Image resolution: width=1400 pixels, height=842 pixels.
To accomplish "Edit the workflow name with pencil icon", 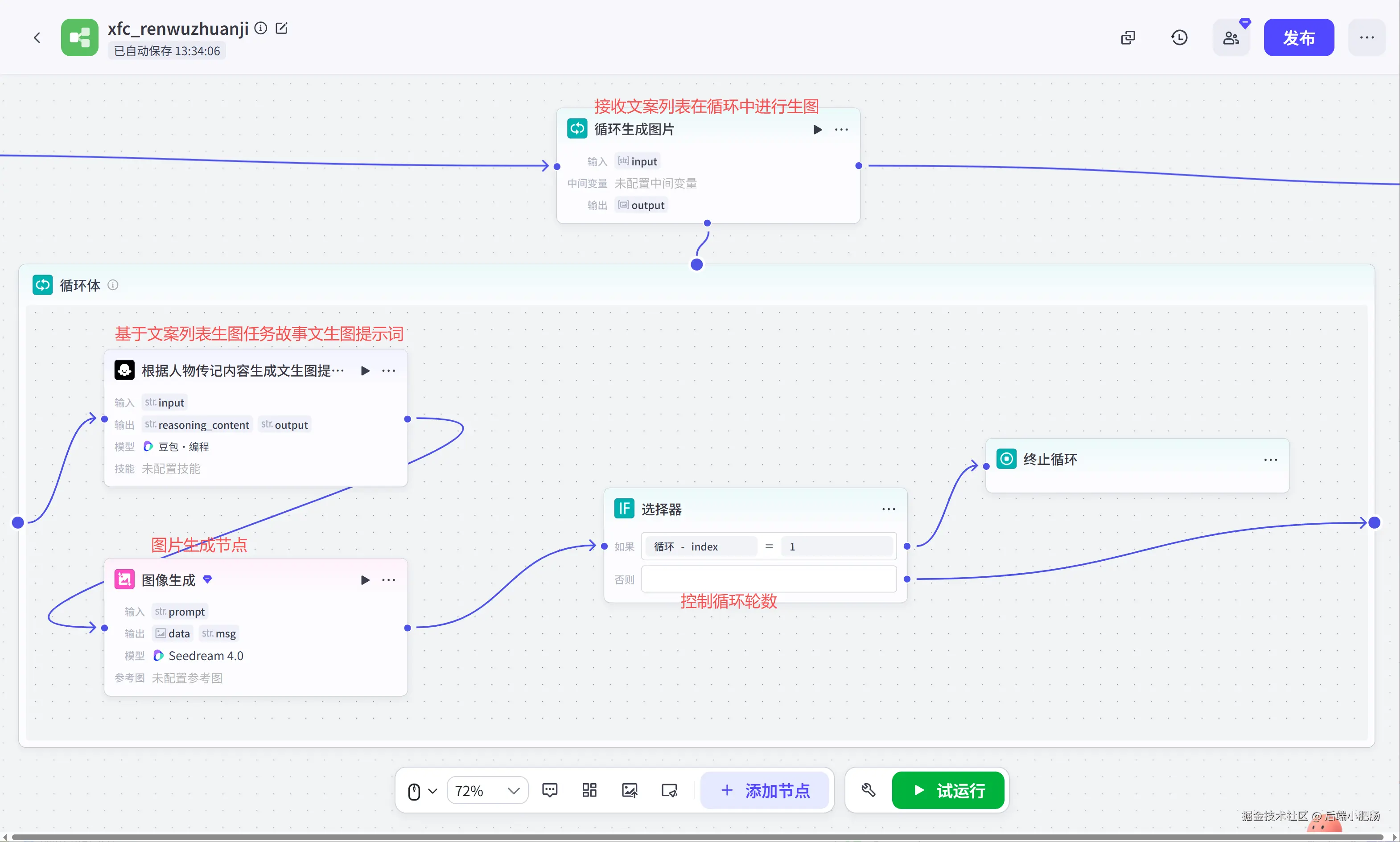I will click(x=281, y=28).
